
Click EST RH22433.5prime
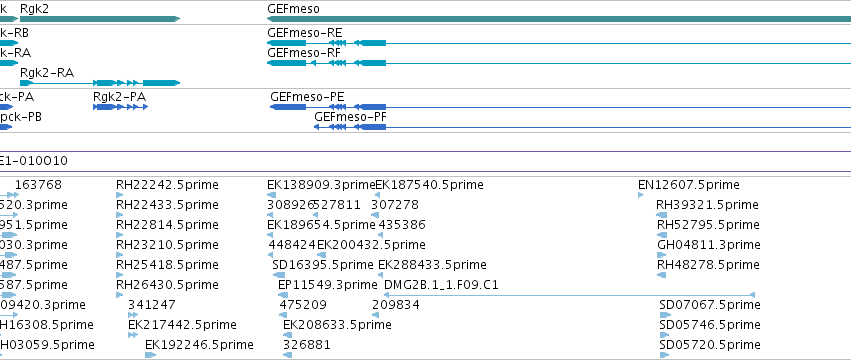coord(167,205)
